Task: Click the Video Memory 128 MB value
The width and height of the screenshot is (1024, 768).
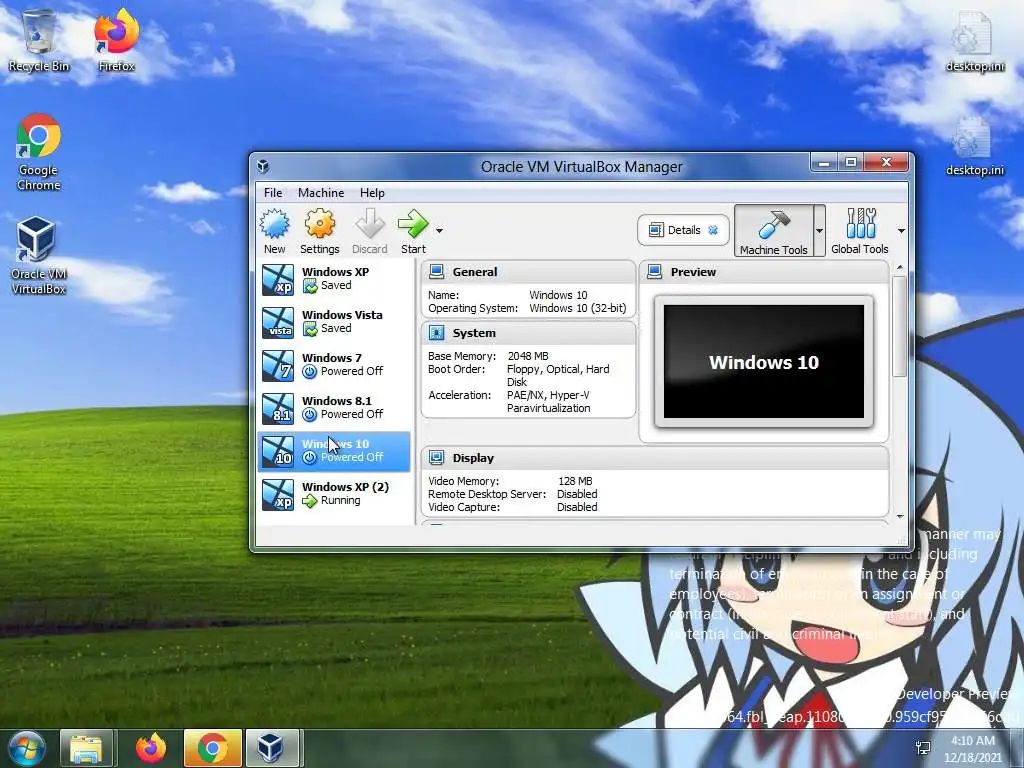Action: pos(575,481)
